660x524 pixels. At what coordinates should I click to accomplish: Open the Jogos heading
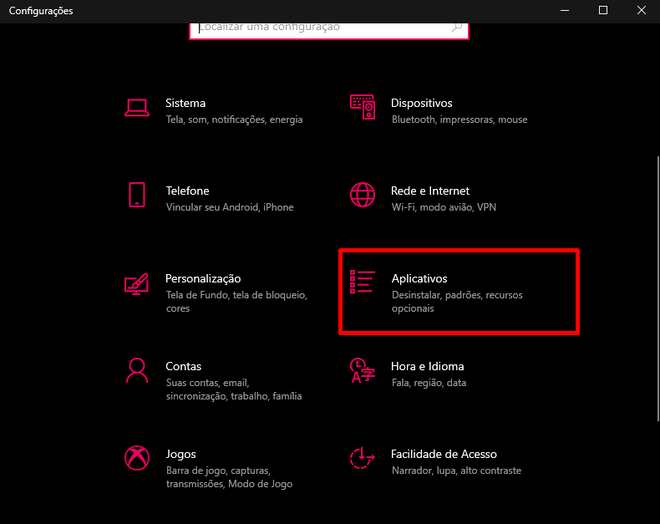point(181,454)
